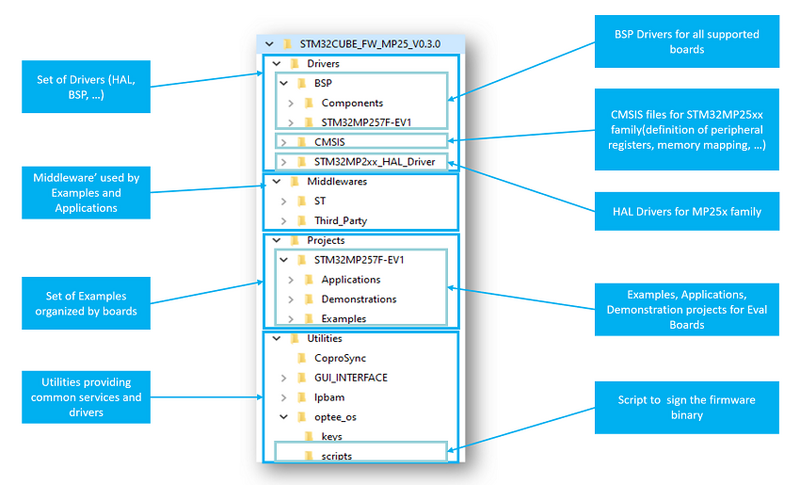This screenshot has width=800, height=485.
Task: Select the Utilities tree label
Action: pos(324,339)
